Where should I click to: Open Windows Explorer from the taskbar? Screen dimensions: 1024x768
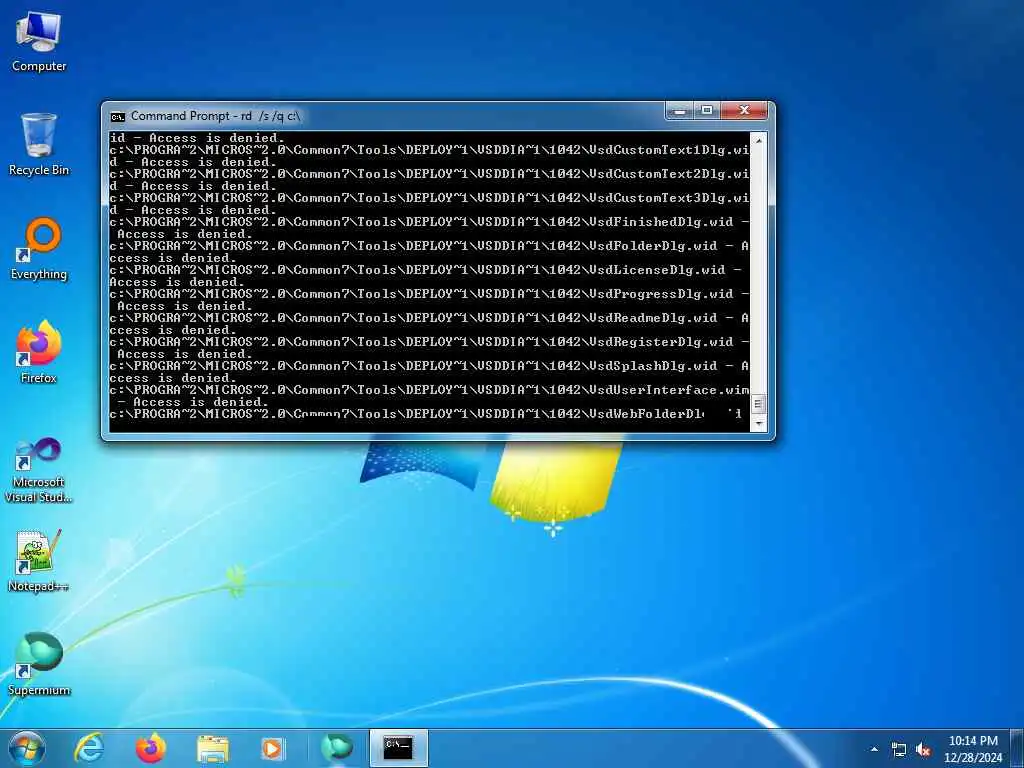coord(213,748)
